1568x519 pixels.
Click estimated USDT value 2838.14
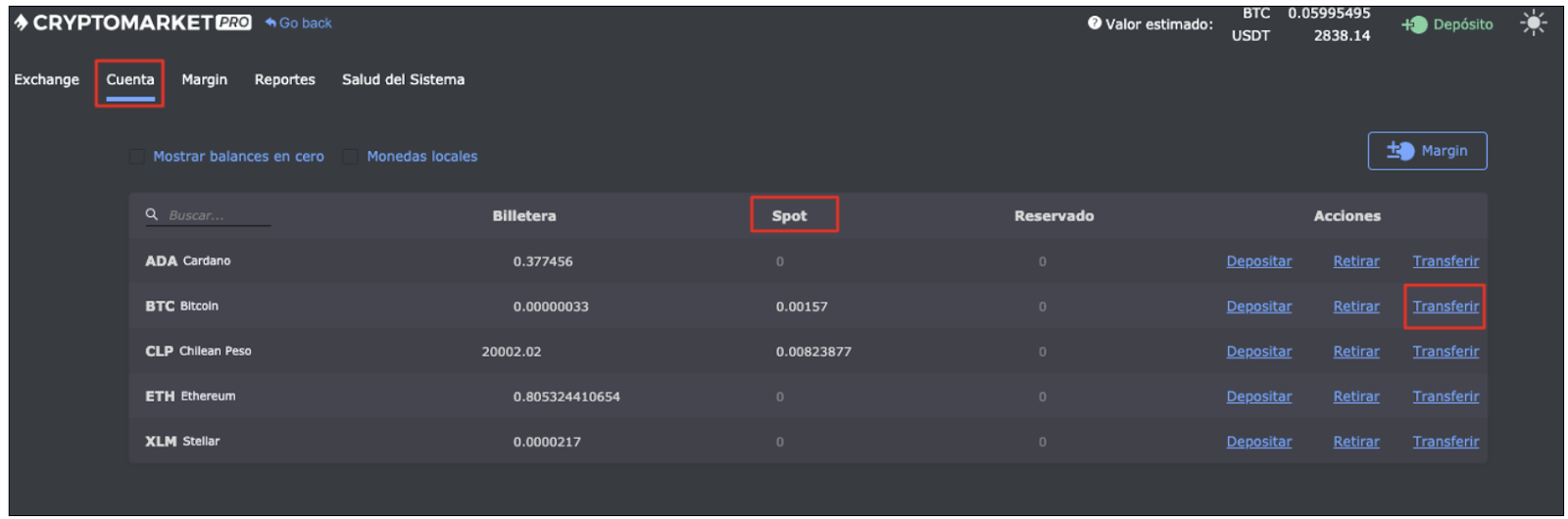[1342, 35]
